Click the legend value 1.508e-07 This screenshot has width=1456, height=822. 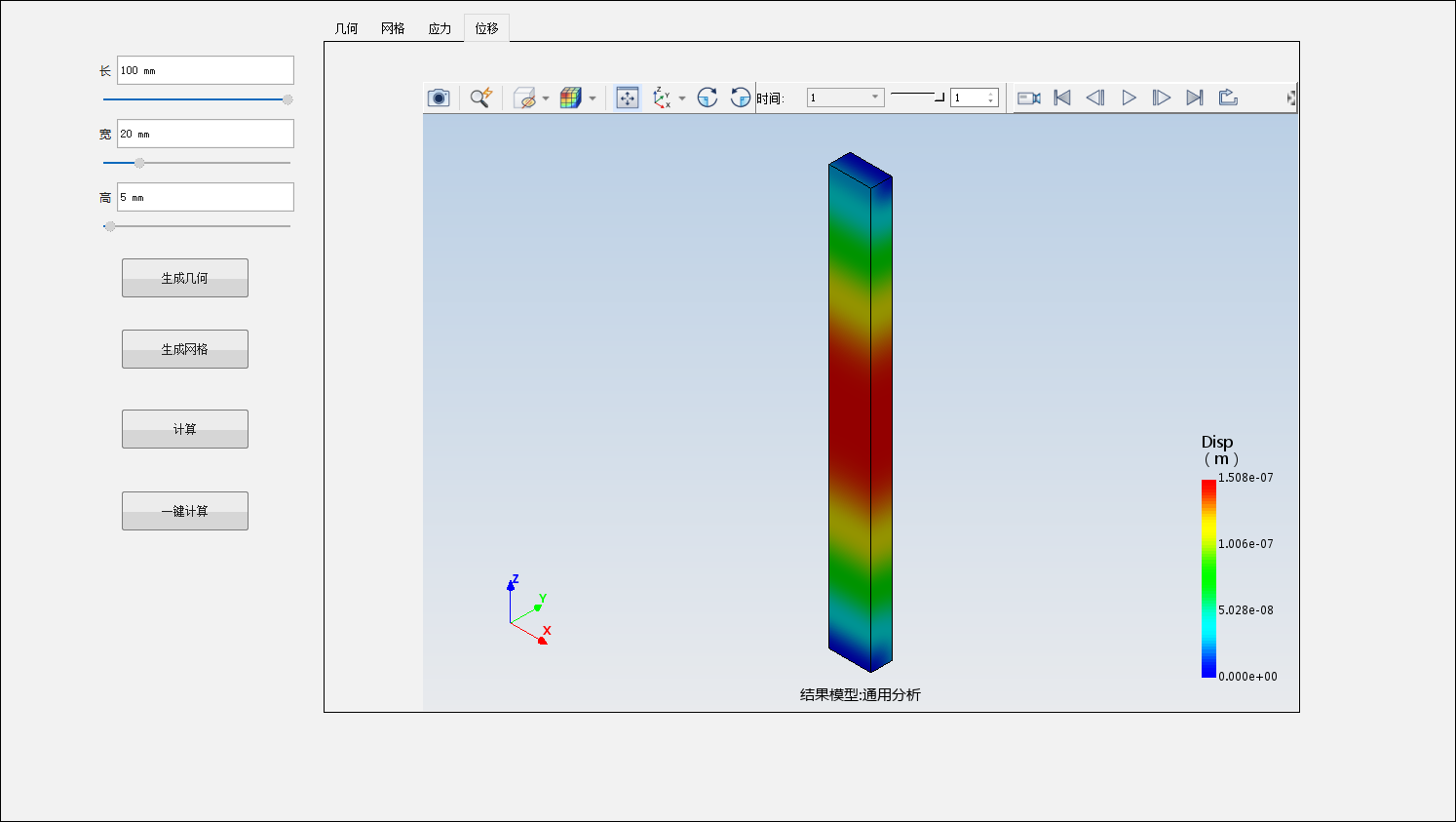point(1245,478)
